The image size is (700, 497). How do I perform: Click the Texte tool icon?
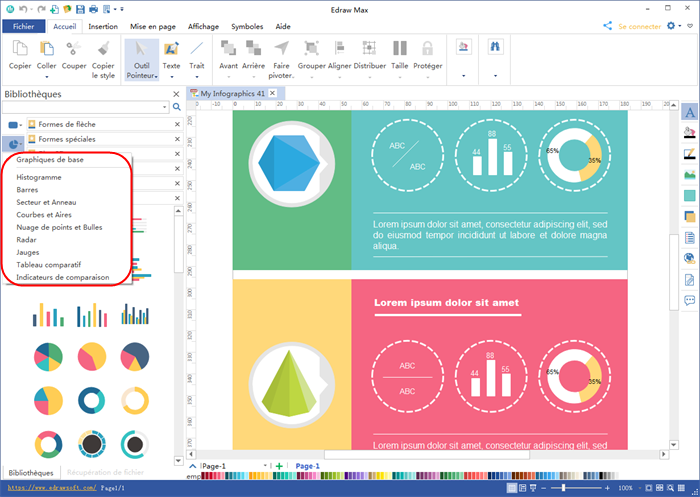(171, 49)
